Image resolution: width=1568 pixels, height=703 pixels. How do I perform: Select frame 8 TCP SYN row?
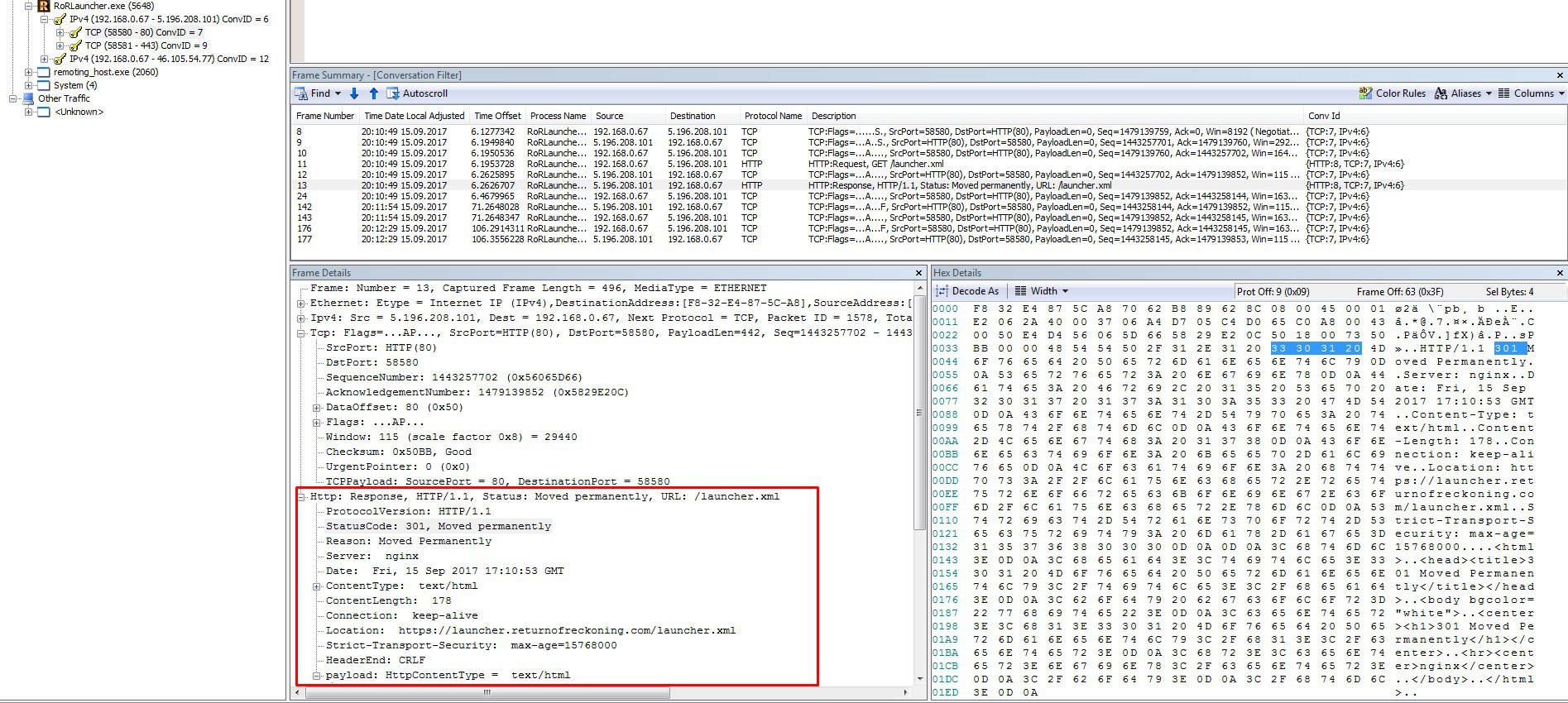(928, 132)
